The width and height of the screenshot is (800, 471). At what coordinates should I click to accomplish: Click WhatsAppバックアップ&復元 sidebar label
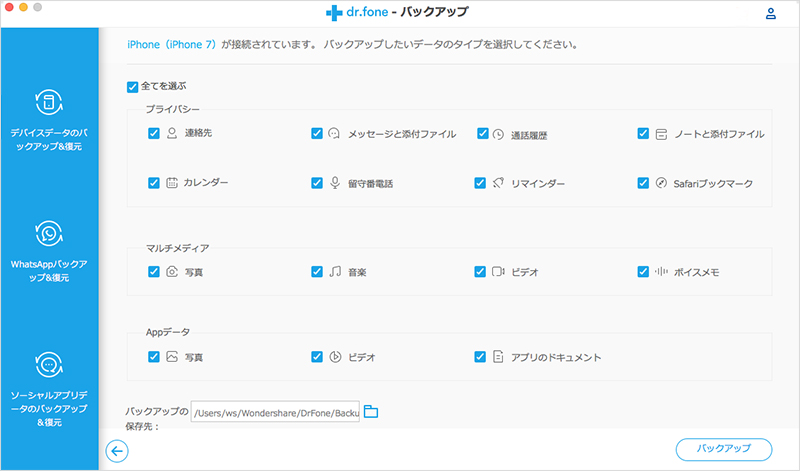(49, 271)
